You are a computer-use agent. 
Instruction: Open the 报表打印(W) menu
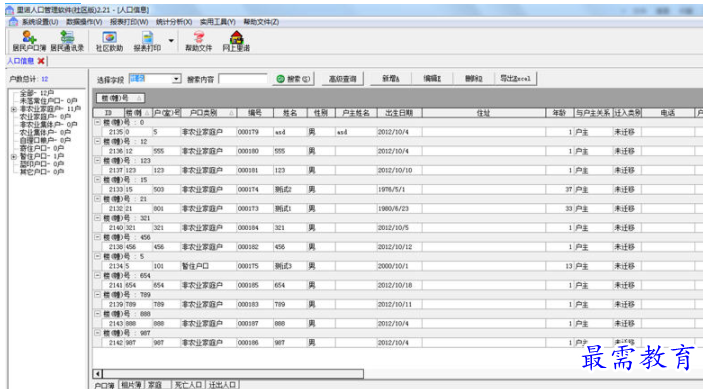click(129, 22)
